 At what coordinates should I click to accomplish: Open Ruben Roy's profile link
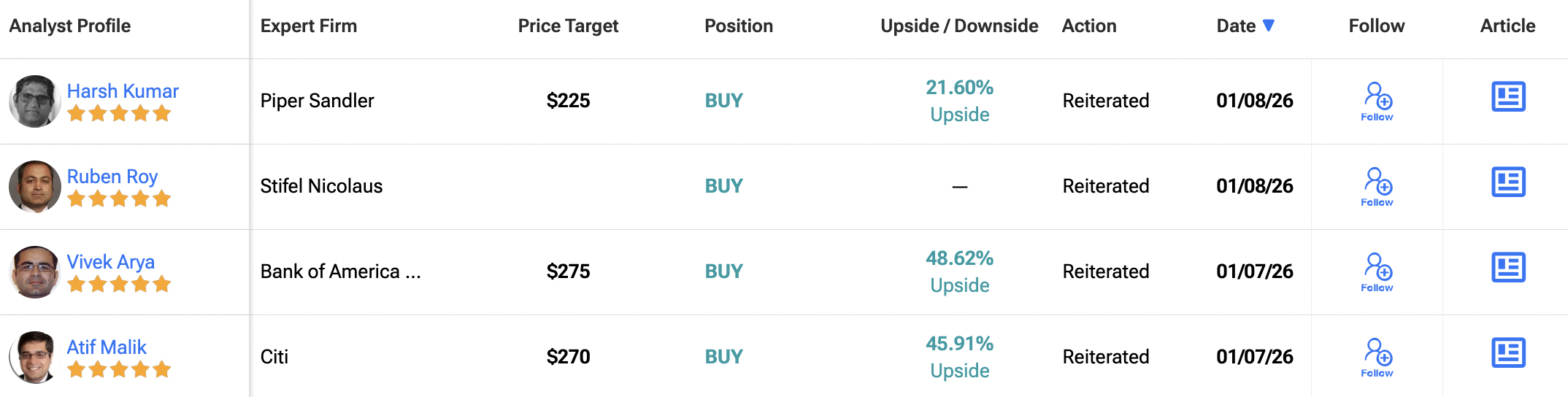(x=112, y=177)
